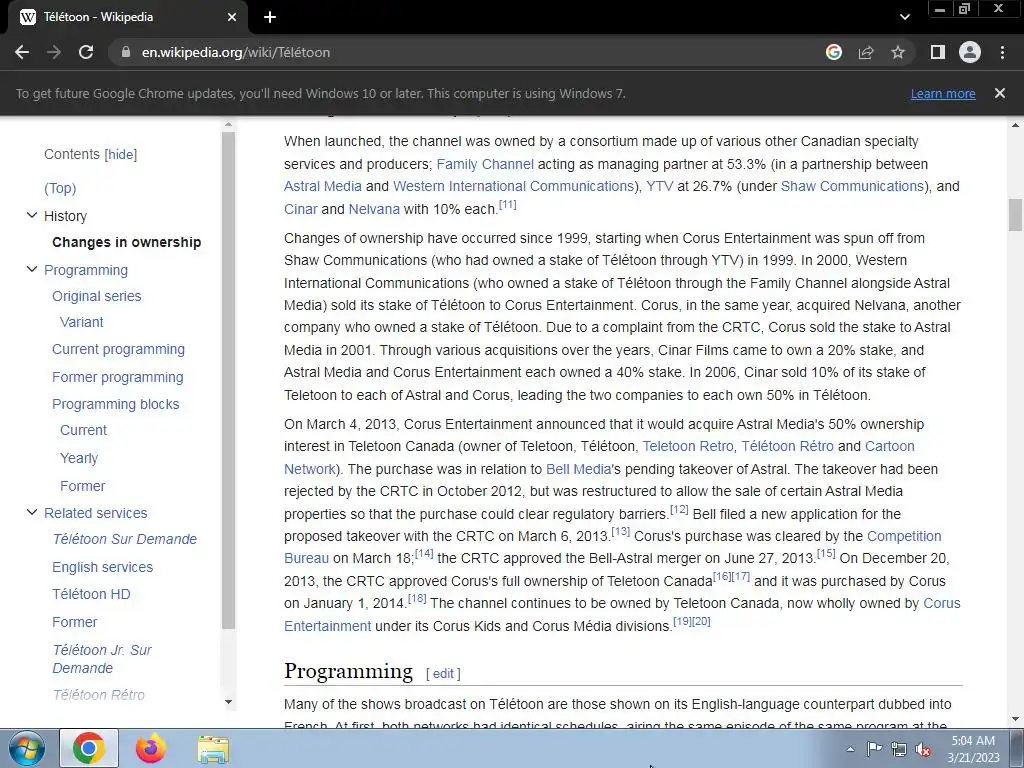This screenshot has width=1024, height=768.
Task: Click the contents sidebar scrollbar thumb
Action: point(228,380)
